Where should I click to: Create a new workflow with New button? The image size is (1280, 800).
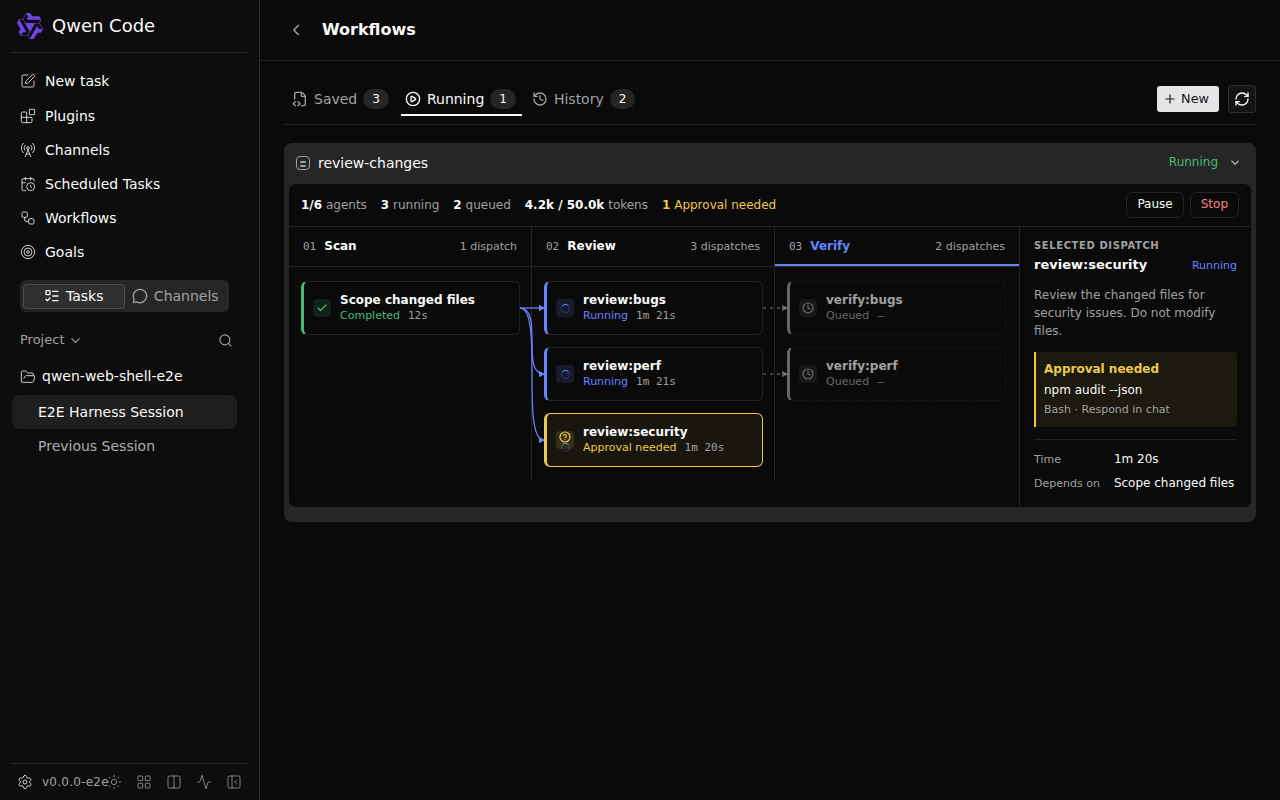tap(1188, 99)
